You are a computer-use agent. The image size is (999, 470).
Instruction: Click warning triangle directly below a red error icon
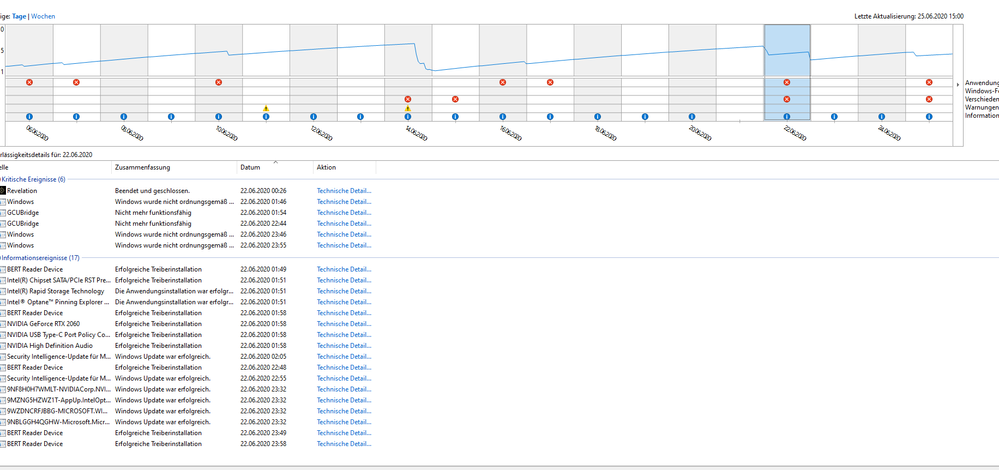[408, 108]
